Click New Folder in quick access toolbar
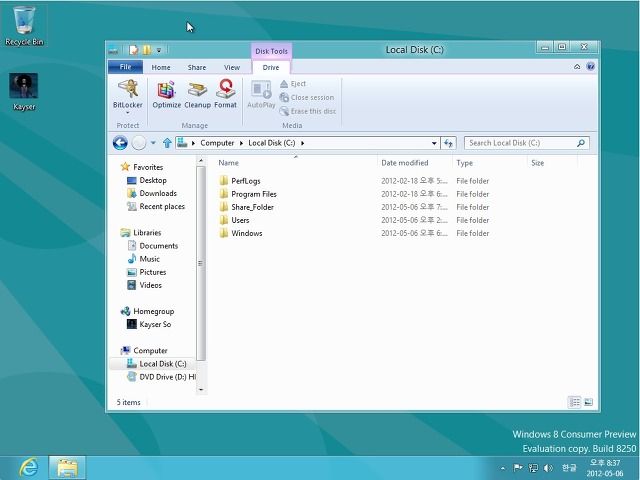Screen dimensions: 640x480 click(x=147, y=50)
